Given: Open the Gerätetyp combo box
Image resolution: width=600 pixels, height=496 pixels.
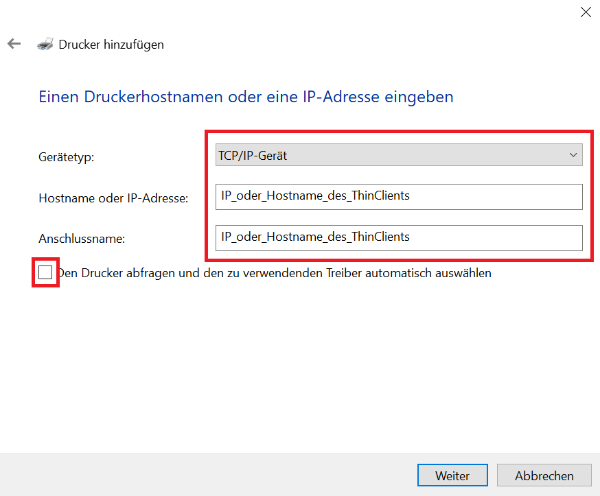Looking at the screenshot, I should (x=398, y=155).
